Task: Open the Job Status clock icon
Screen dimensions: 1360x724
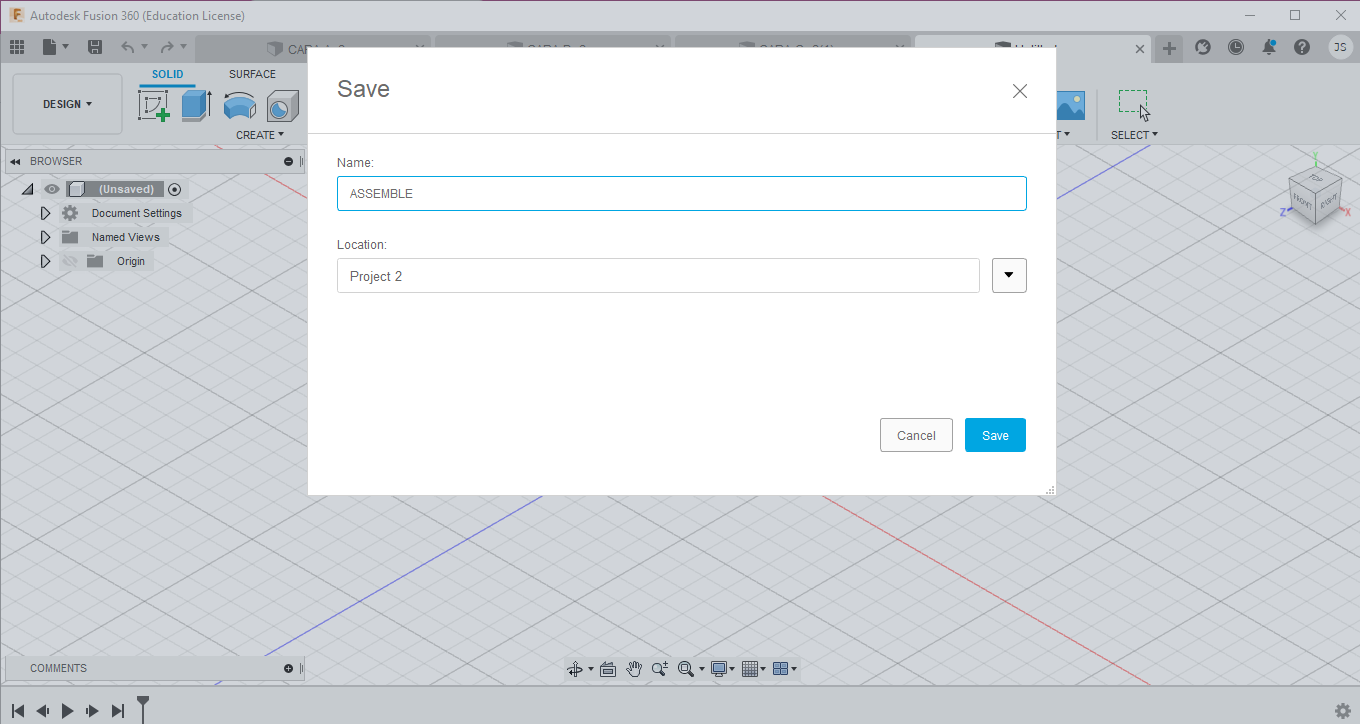Action: (x=1236, y=47)
